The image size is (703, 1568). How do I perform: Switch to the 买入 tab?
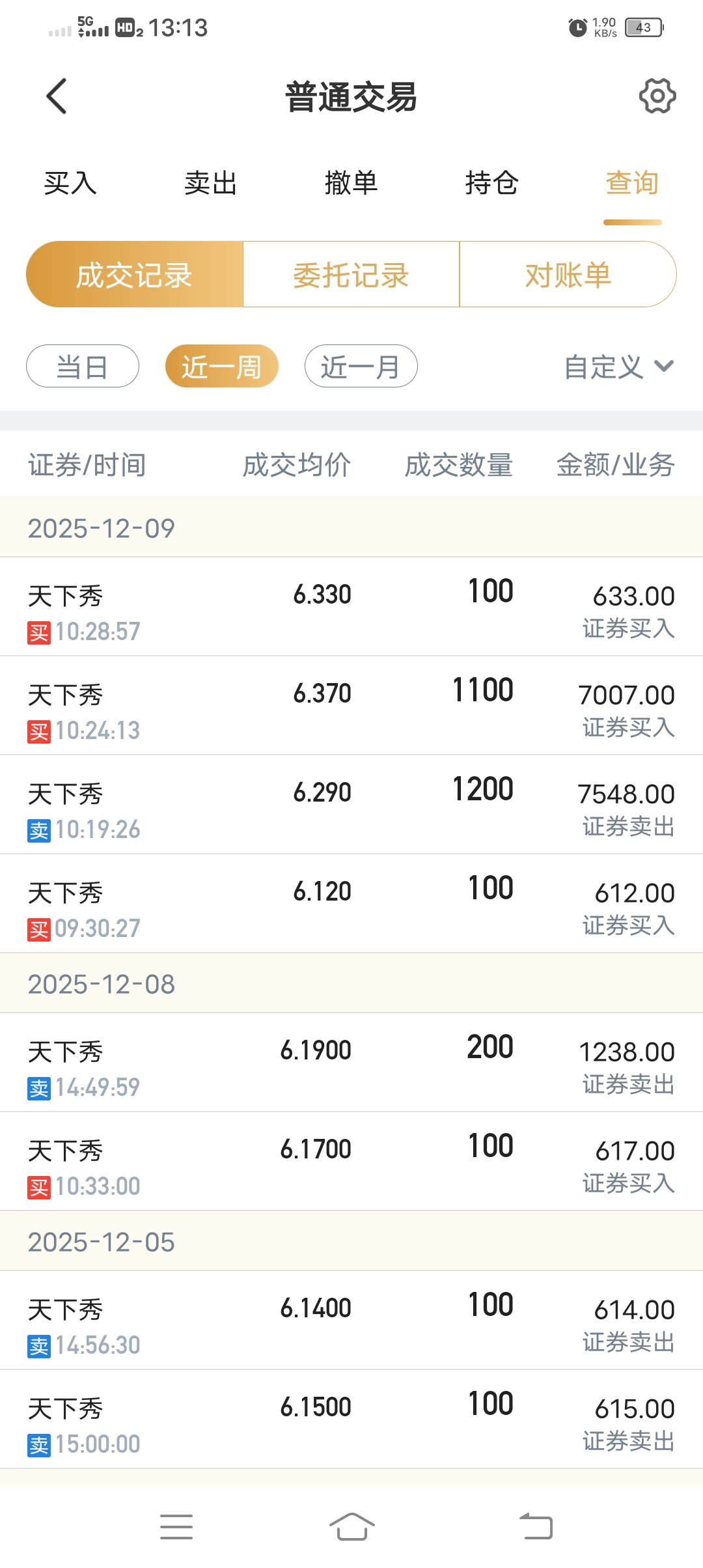pos(70,183)
